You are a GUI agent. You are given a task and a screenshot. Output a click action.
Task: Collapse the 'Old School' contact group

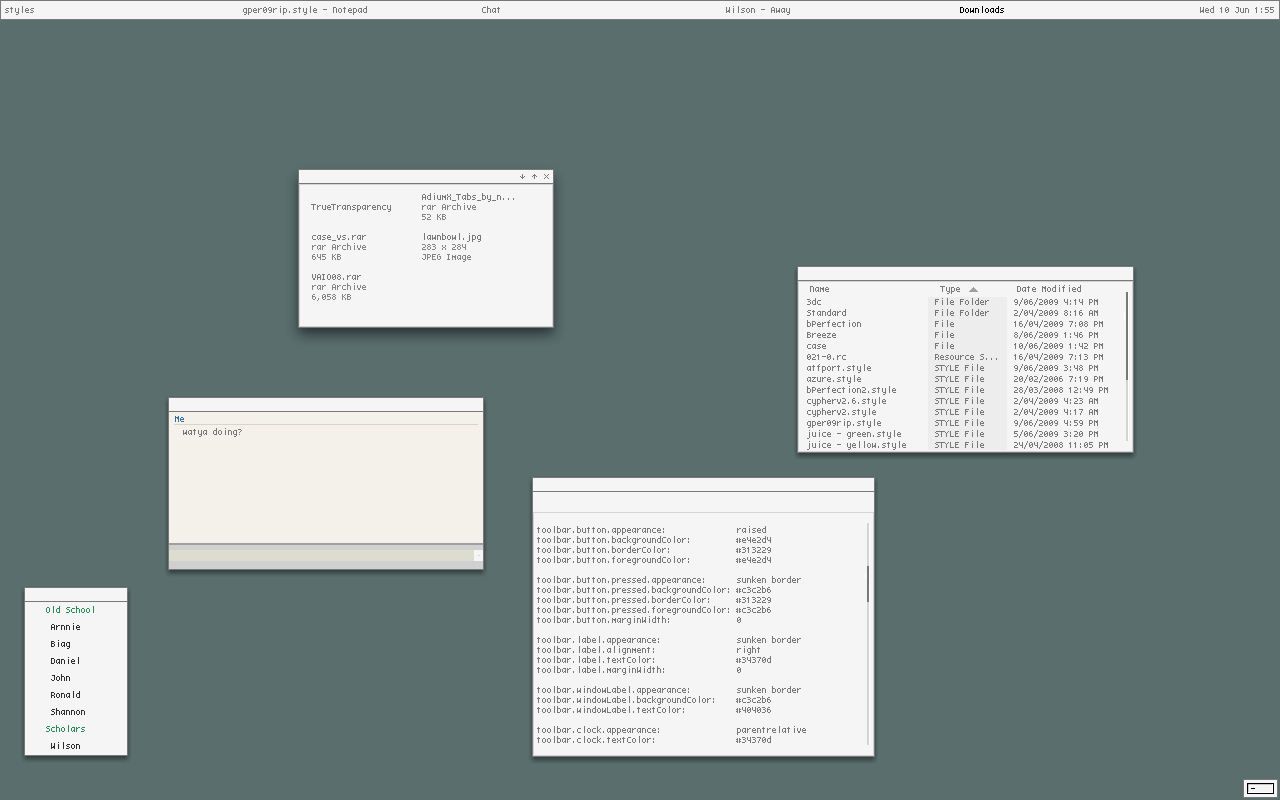point(70,610)
